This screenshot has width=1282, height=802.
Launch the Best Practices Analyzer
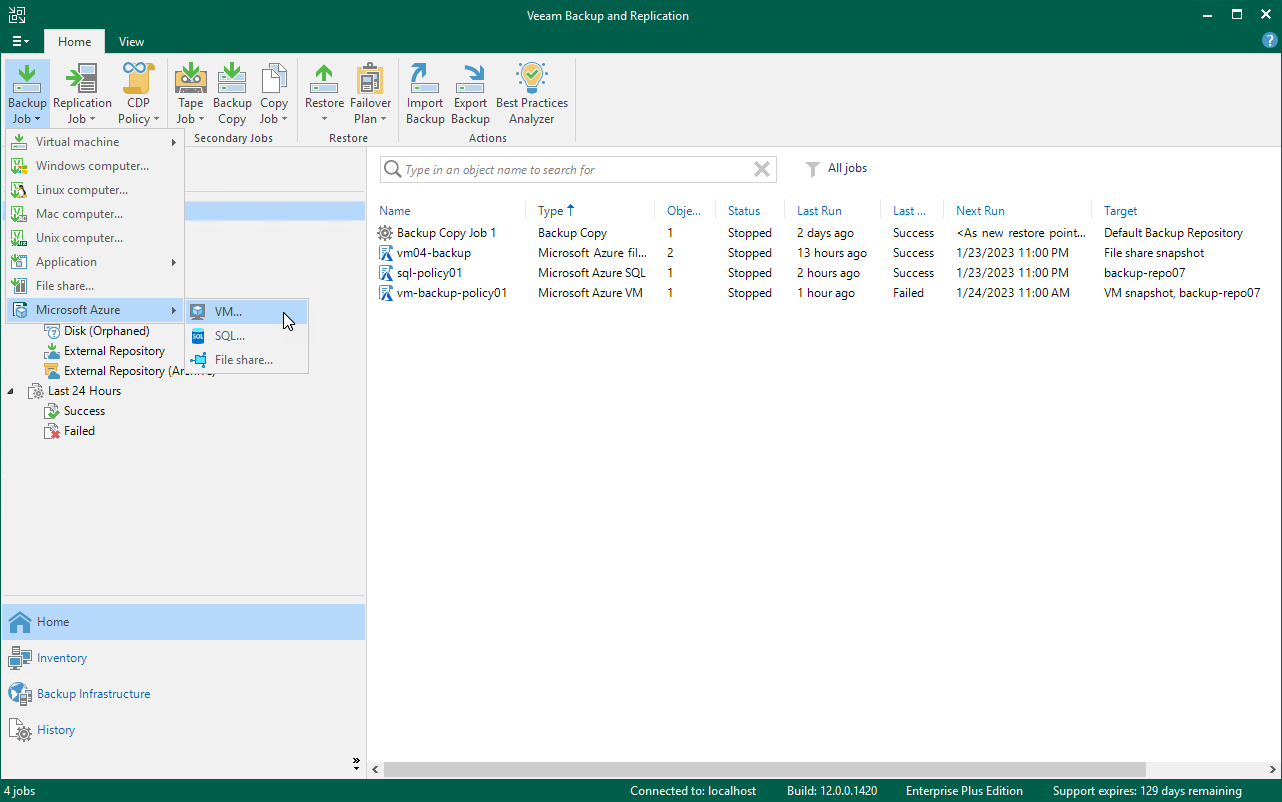tap(532, 94)
